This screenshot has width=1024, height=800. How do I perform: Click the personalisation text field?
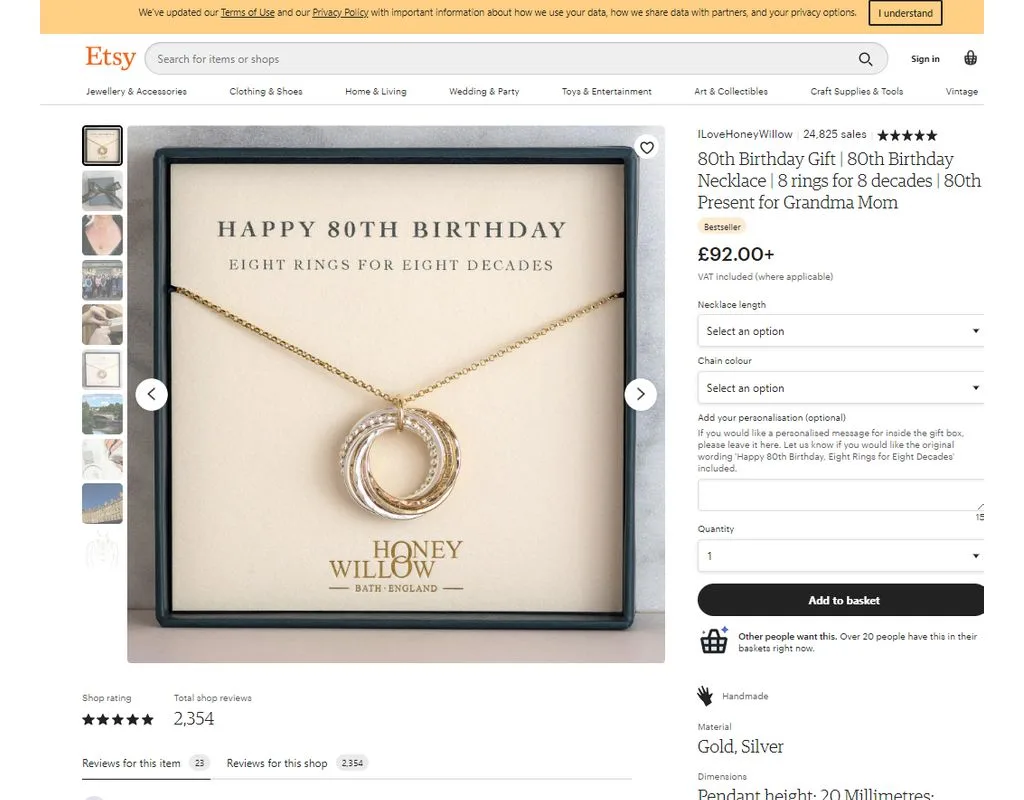click(840, 495)
